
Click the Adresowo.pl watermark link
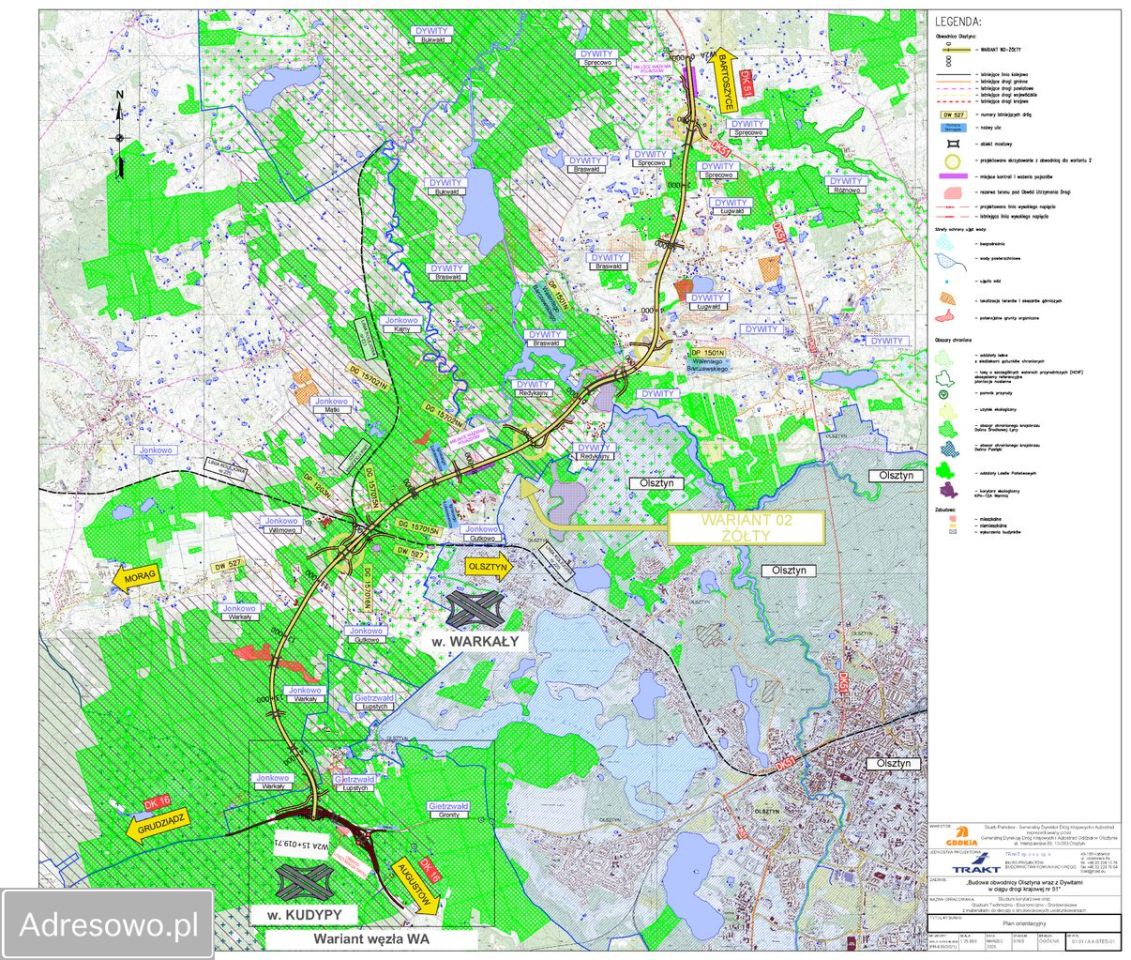[x=108, y=925]
